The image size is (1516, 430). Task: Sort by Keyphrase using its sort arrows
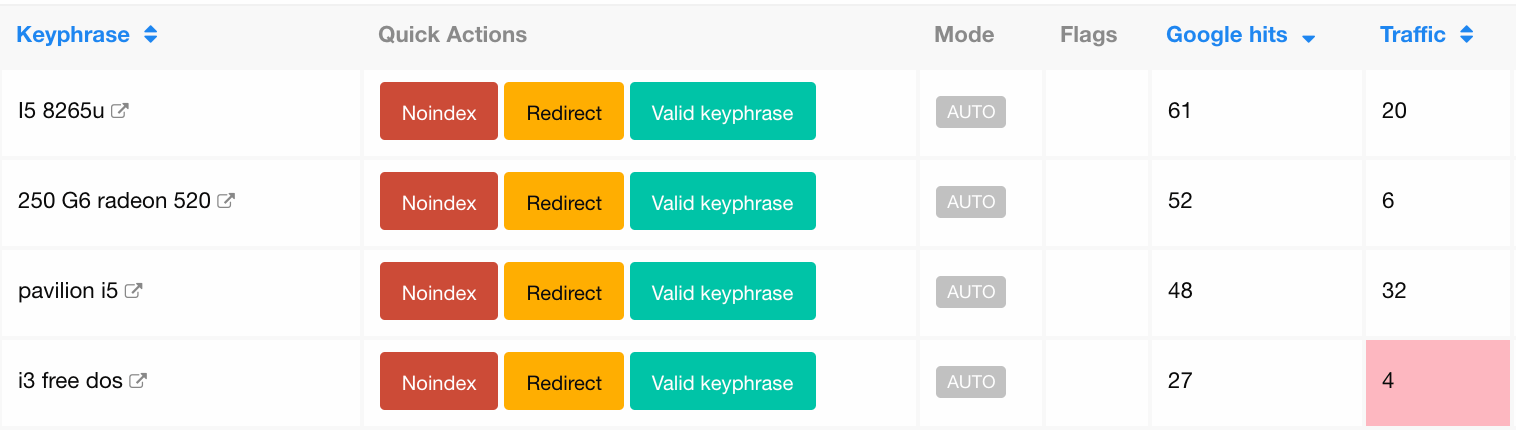pos(150,35)
